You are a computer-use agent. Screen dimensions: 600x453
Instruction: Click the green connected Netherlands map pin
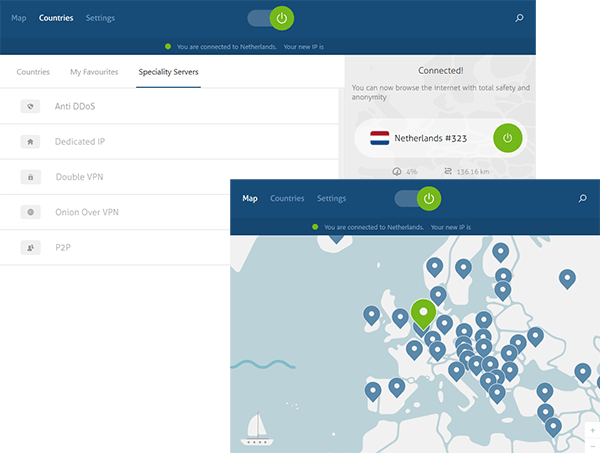pyautogui.click(x=423, y=313)
